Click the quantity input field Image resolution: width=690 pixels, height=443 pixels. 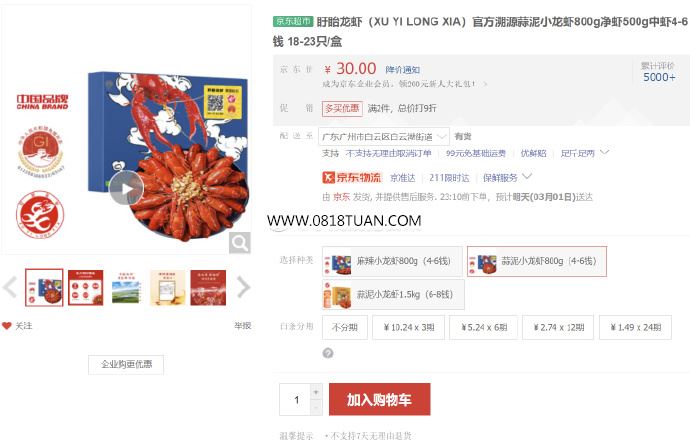click(x=295, y=399)
